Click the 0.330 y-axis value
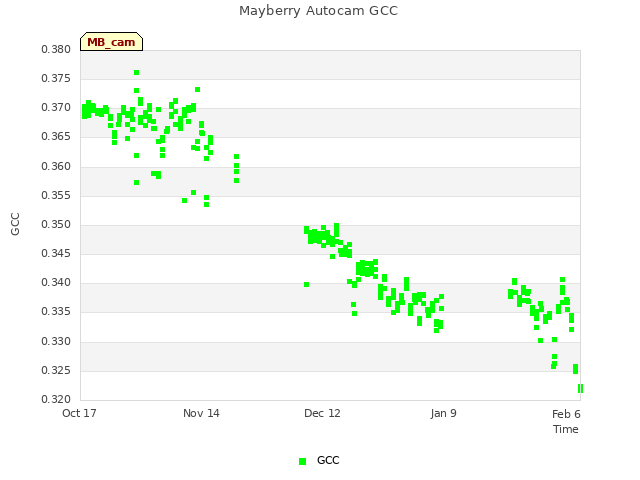 (x=56, y=342)
